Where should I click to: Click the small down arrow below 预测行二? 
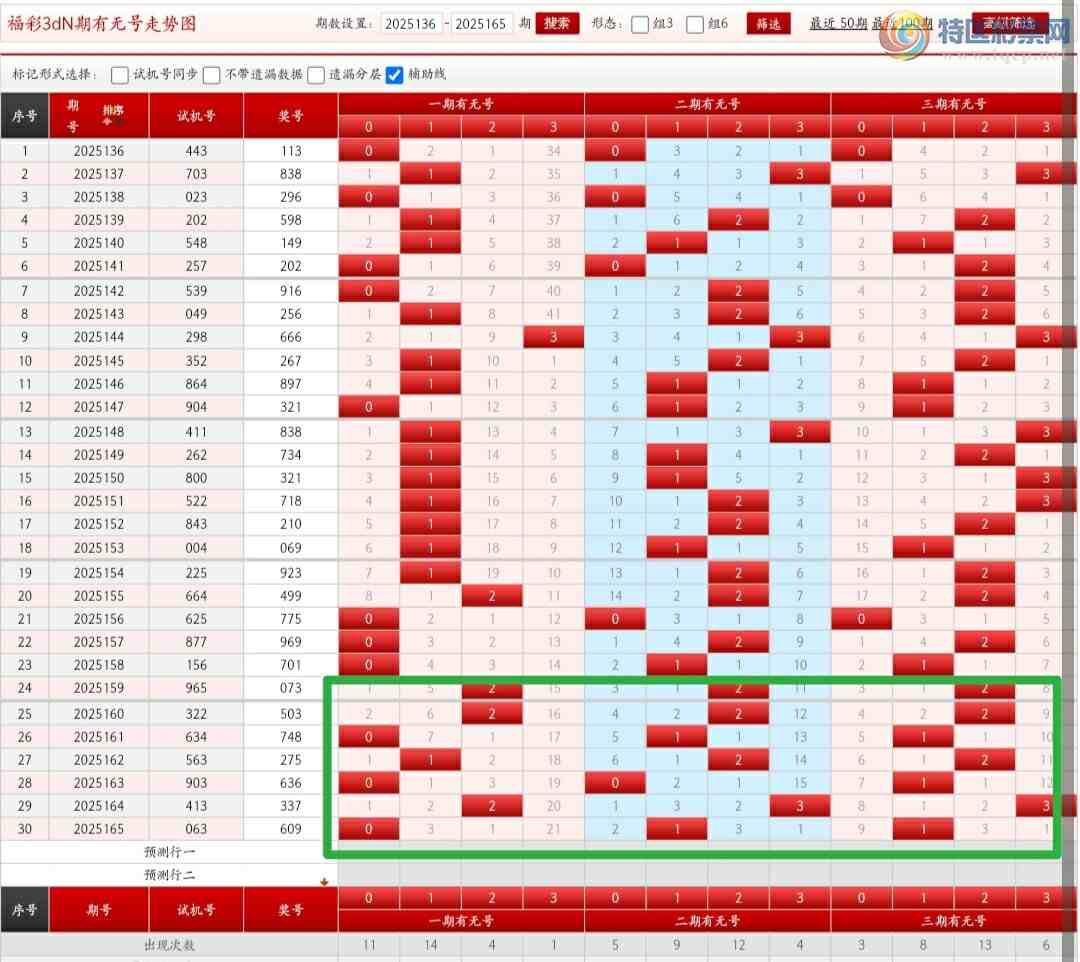pos(324,881)
